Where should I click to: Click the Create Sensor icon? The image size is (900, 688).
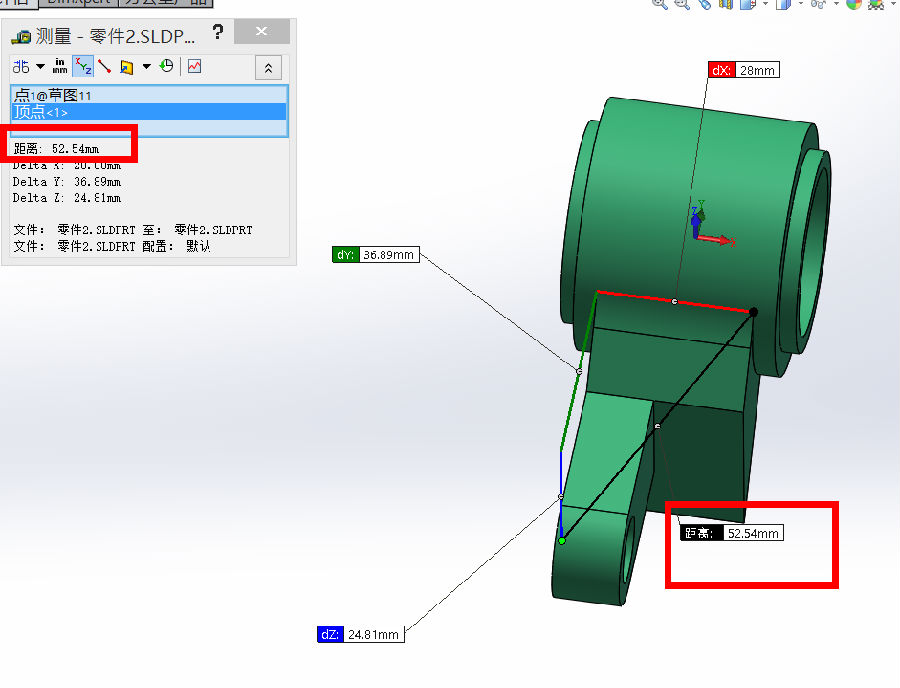tap(194, 67)
